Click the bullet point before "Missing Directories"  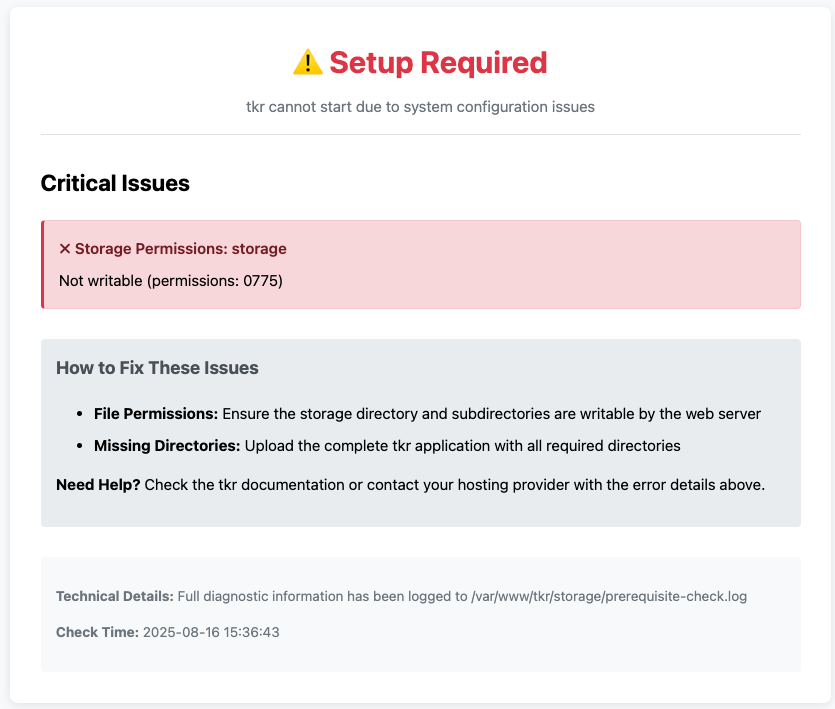tap(81, 445)
